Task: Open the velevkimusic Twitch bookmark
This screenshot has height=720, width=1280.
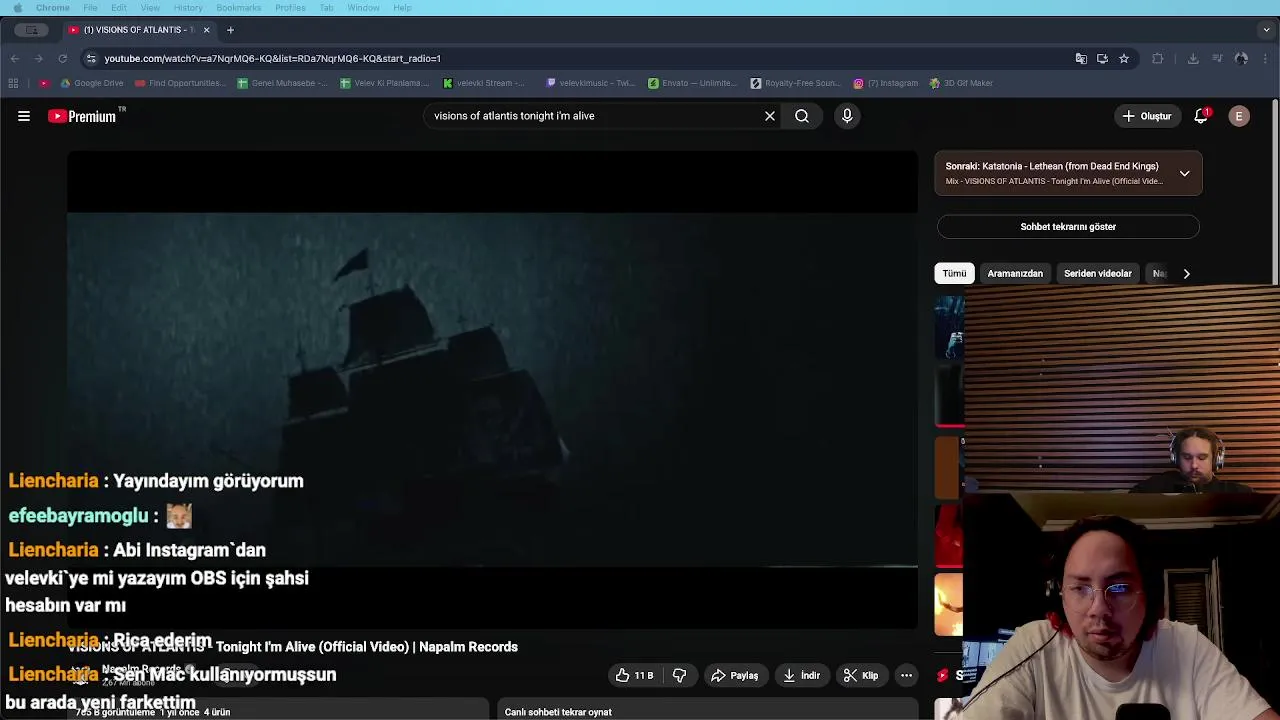Action: 590,83
